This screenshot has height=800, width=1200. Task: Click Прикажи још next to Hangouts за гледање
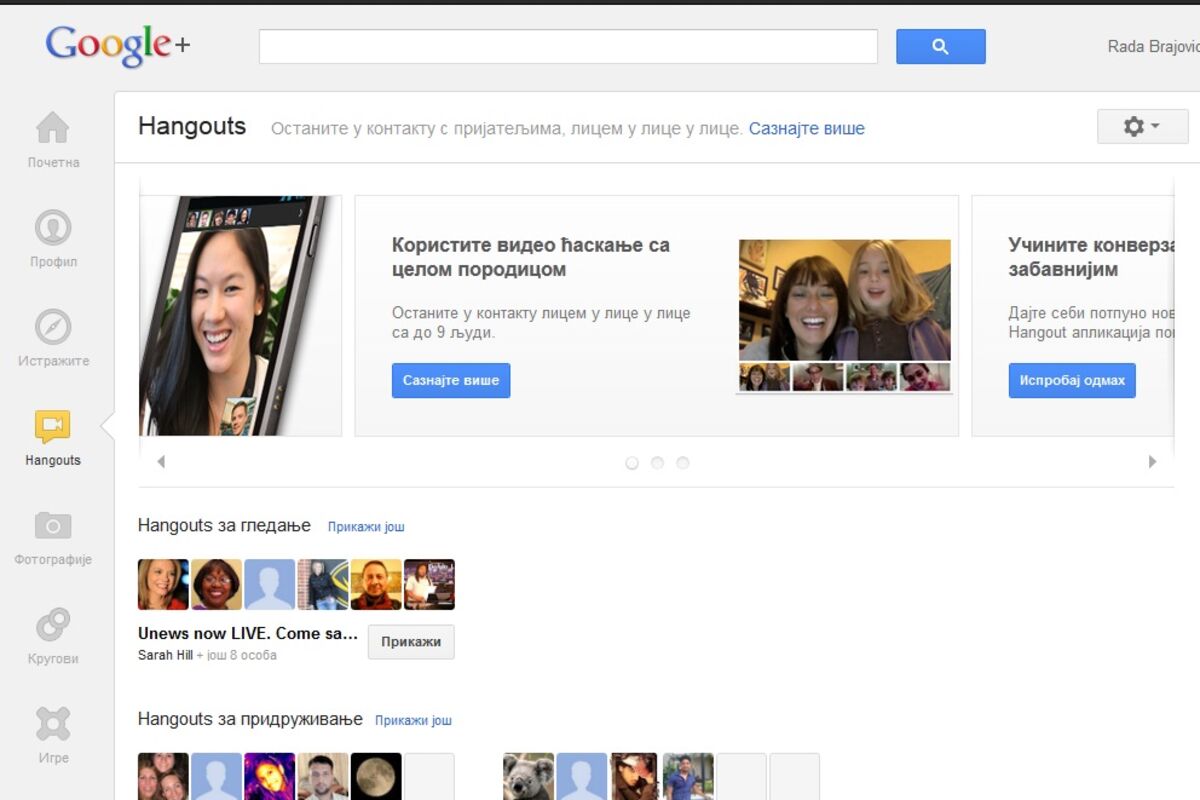(x=366, y=527)
